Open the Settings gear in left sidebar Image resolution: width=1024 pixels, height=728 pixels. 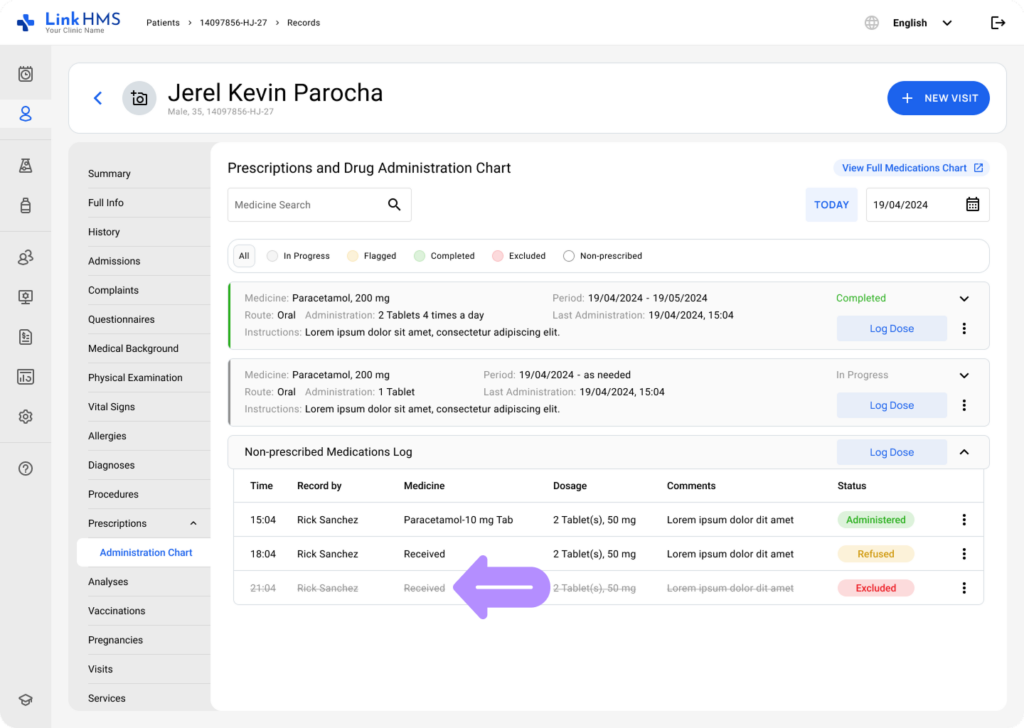[x=26, y=417]
